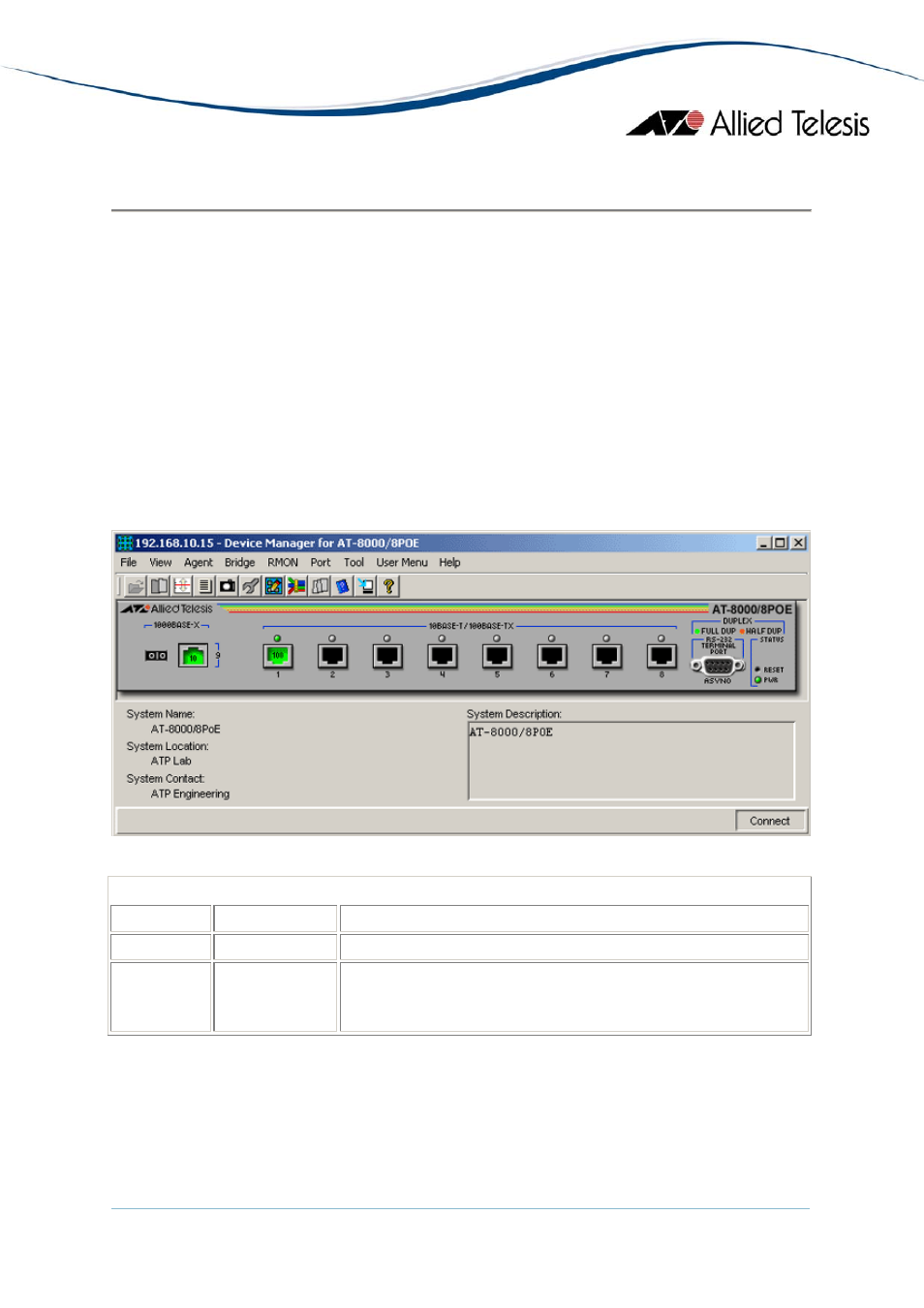Viewport: 924px width, 1308px height.
Task: Select Ethernet port 8
Action: coord(662,656)
